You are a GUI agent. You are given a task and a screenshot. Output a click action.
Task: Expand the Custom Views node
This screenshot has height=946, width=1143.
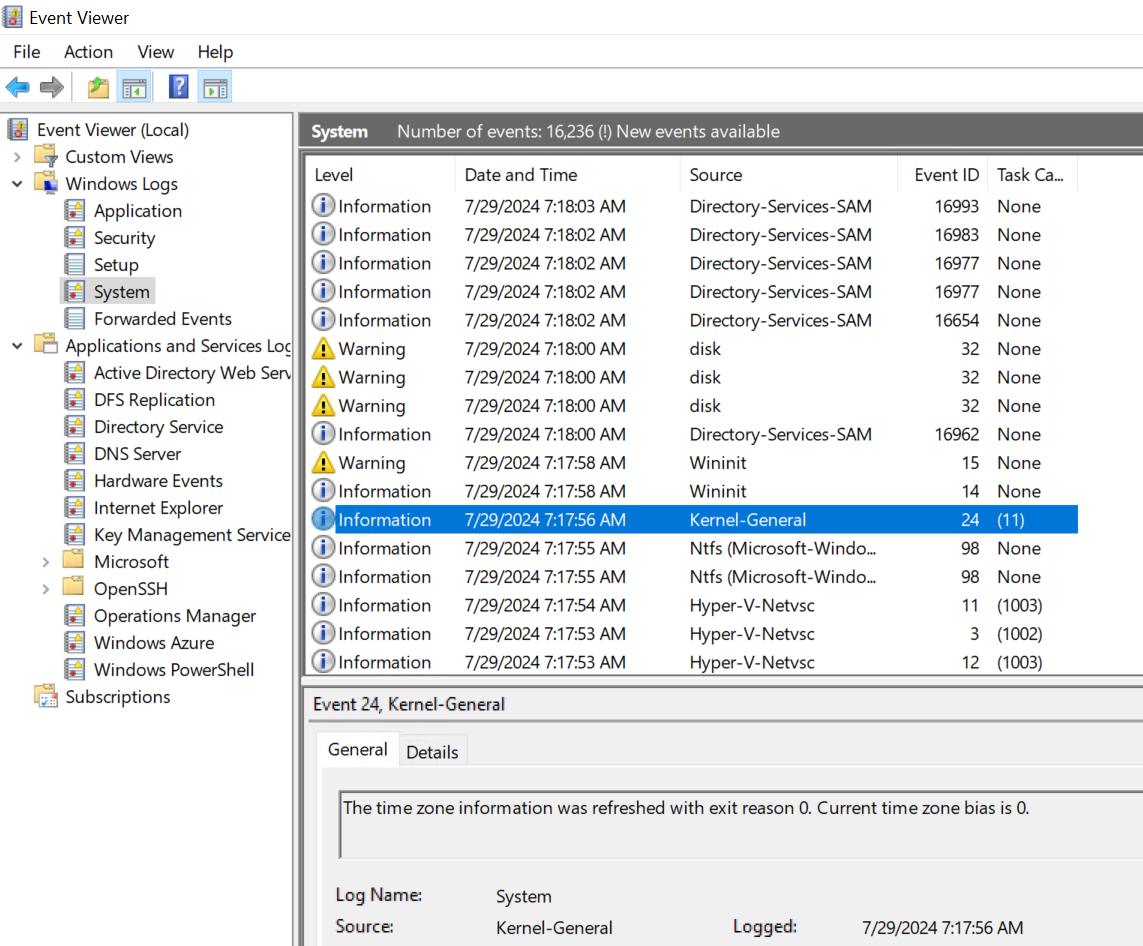(x=17, y=157)
